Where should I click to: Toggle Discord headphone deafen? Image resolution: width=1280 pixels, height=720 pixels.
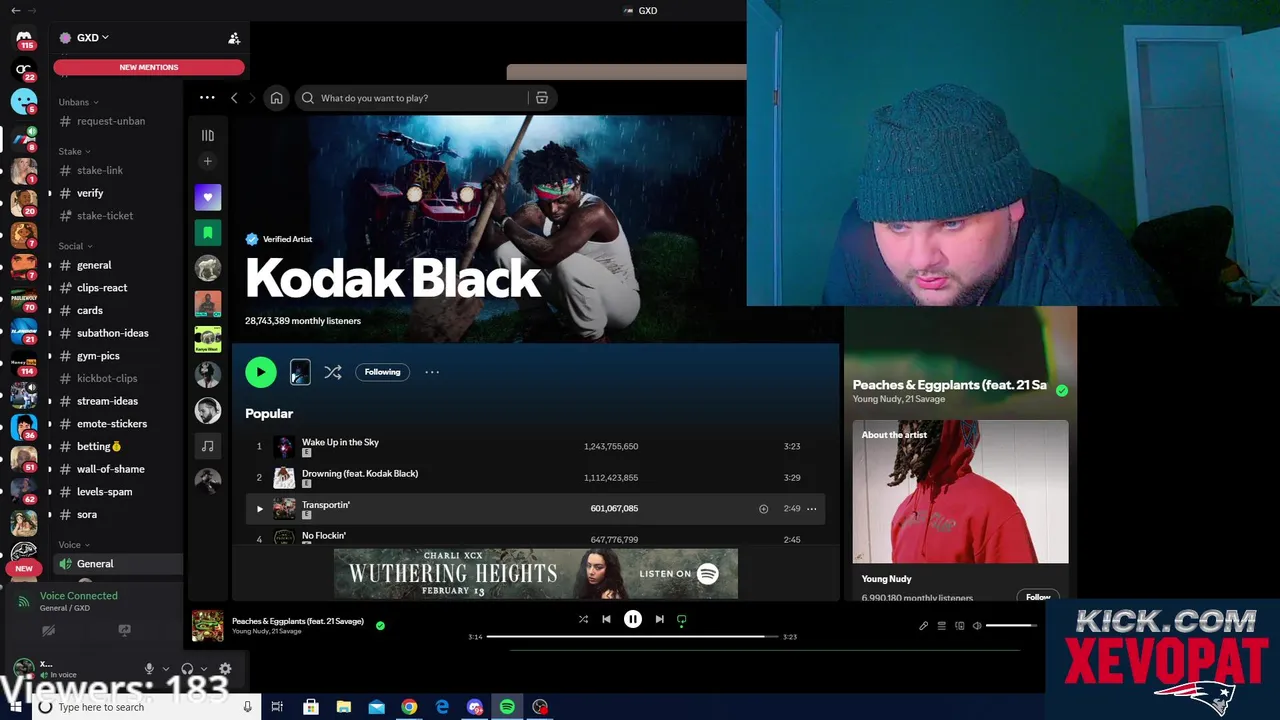(187, 669)
